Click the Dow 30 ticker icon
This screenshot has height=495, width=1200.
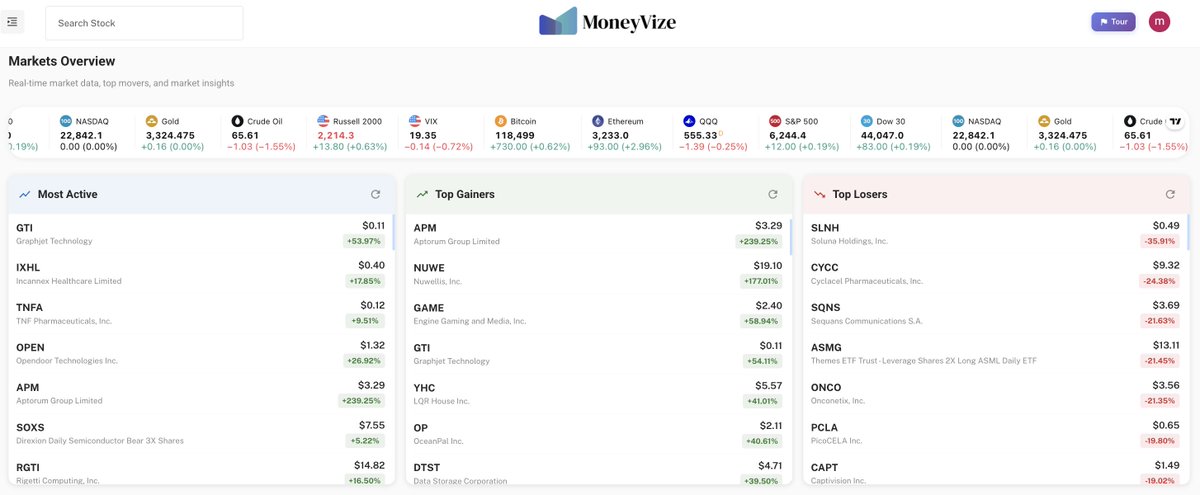[x=867, y=121]
